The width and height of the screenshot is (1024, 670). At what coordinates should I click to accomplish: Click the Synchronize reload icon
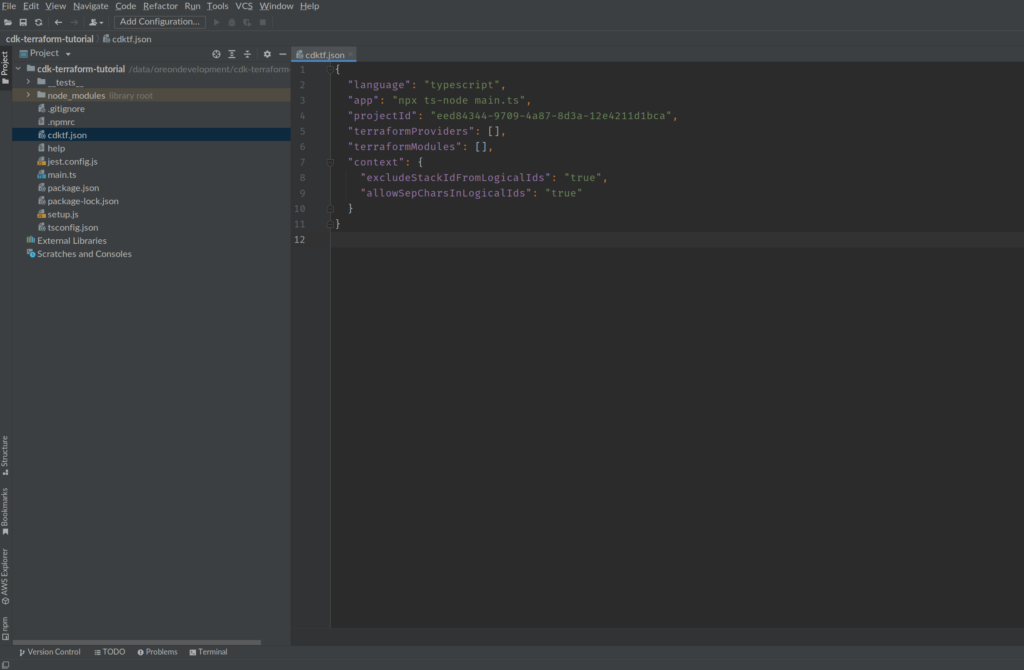[x=39, y=22]
